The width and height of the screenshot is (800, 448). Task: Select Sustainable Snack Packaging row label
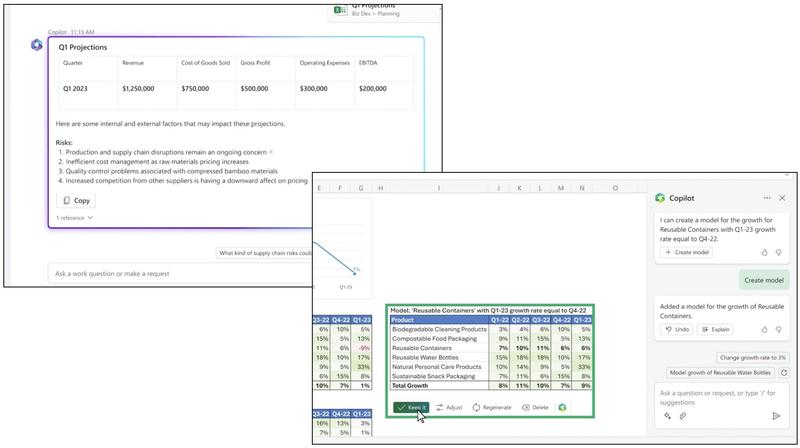[433, 376]
